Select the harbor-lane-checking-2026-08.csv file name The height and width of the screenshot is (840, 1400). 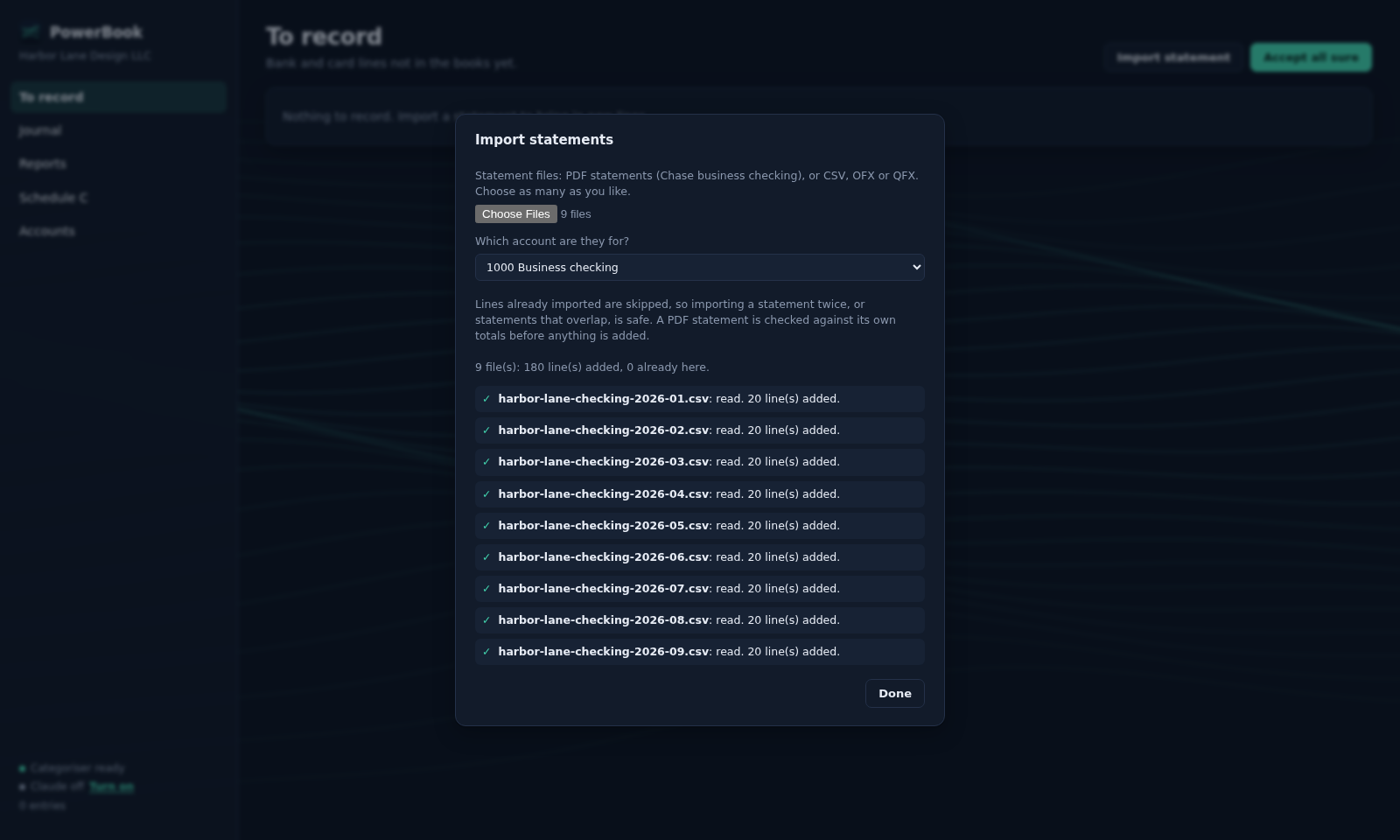(603, 620)
